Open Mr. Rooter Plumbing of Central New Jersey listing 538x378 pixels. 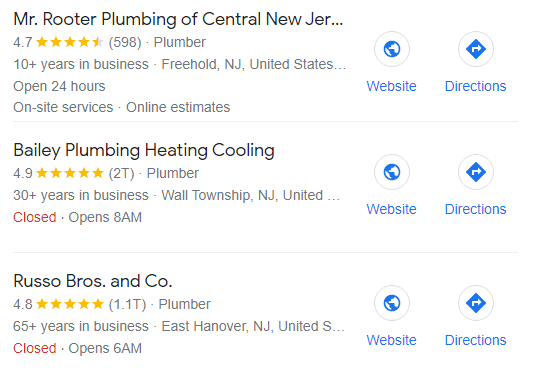178,19
